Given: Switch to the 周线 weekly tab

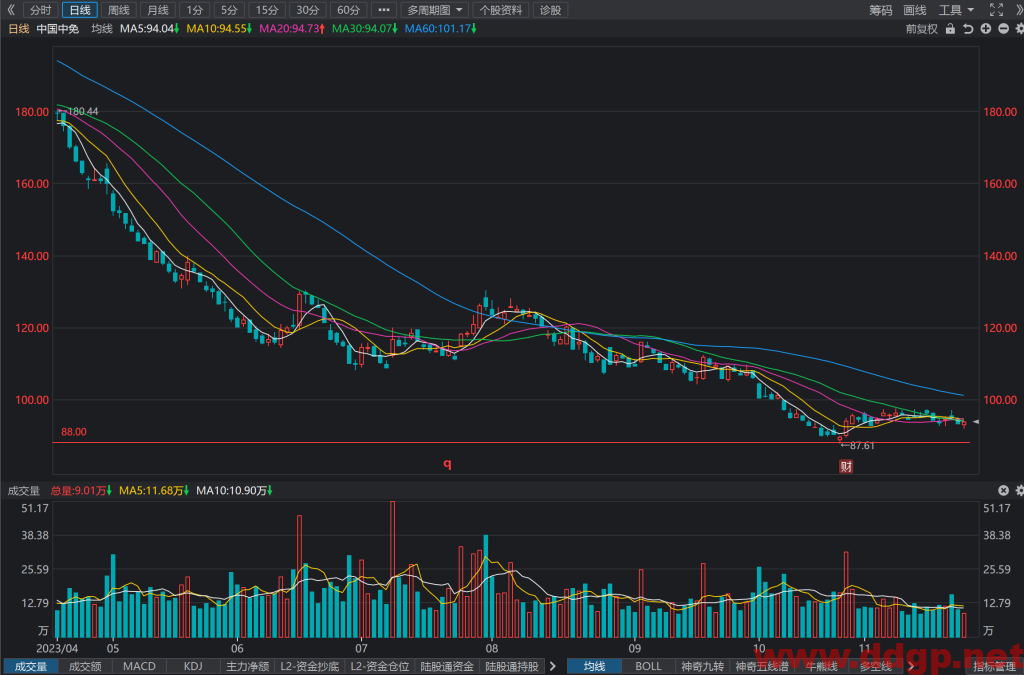Looking at the screenshot, I should pyautogui.click(x=119, y=10).
